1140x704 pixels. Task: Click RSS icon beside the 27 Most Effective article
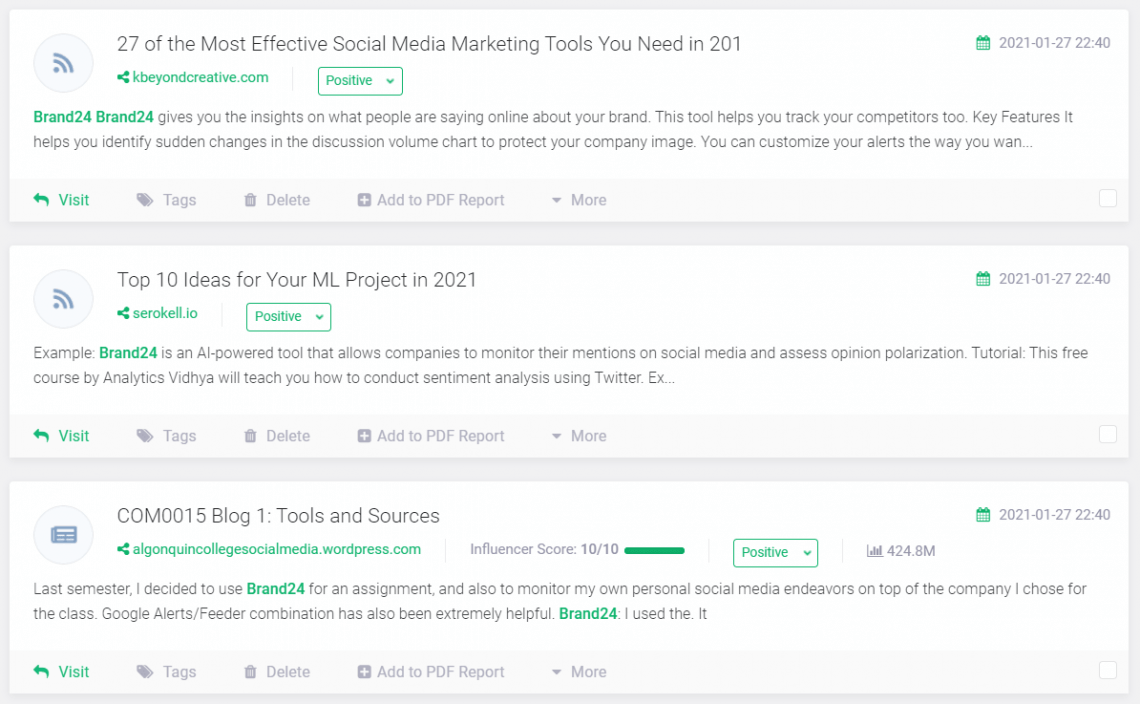pos(63,64)
